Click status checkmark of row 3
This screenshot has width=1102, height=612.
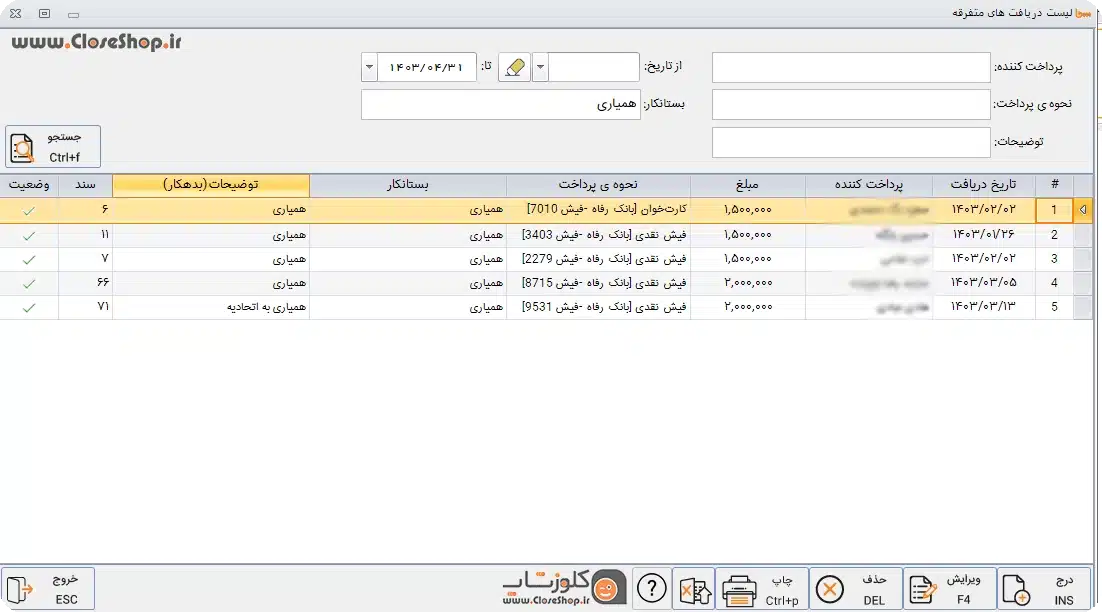(x=29, y=260)
